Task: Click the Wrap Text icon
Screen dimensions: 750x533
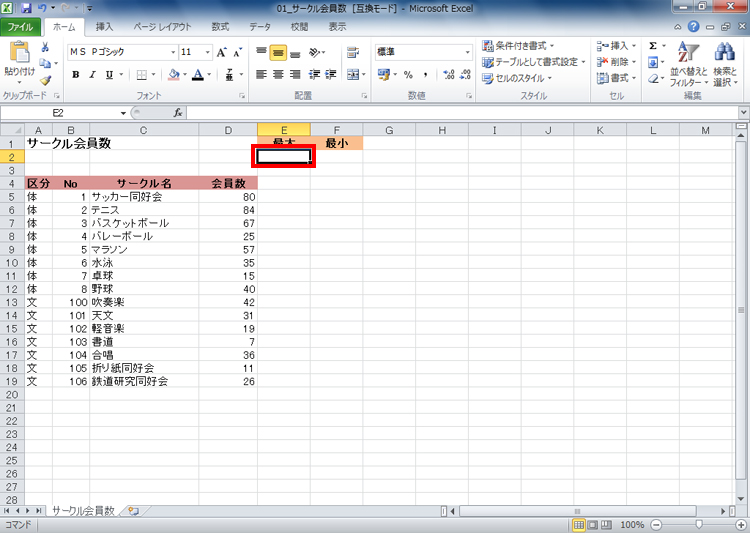Action: click(x=353, y=52)
